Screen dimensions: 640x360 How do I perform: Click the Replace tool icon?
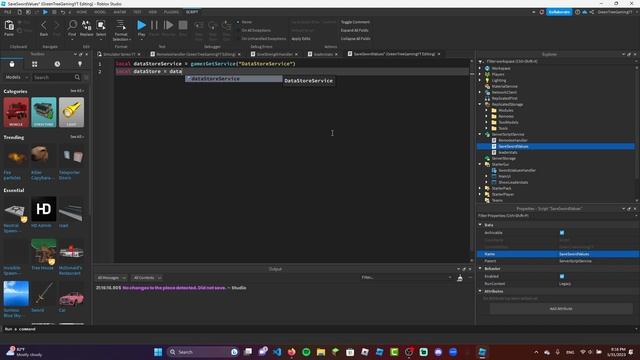(x=87, y=25)
